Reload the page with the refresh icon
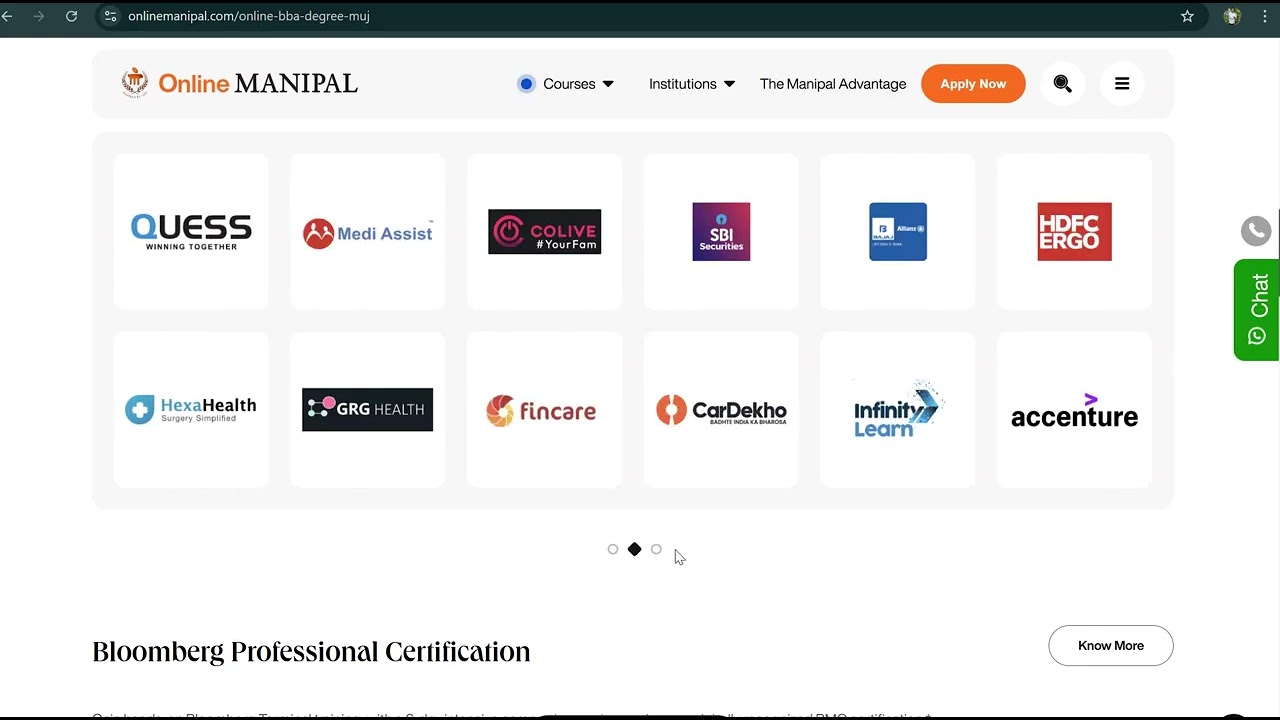Screen dimensions: 1280x720 click(x=71, y=16)
